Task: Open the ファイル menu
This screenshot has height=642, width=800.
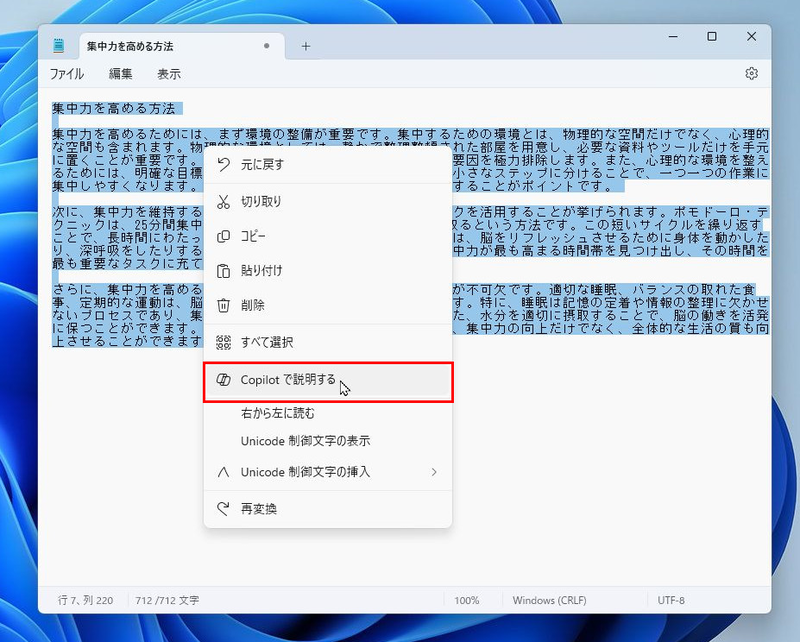Action: pyautogui.click(x=67, y=74)
